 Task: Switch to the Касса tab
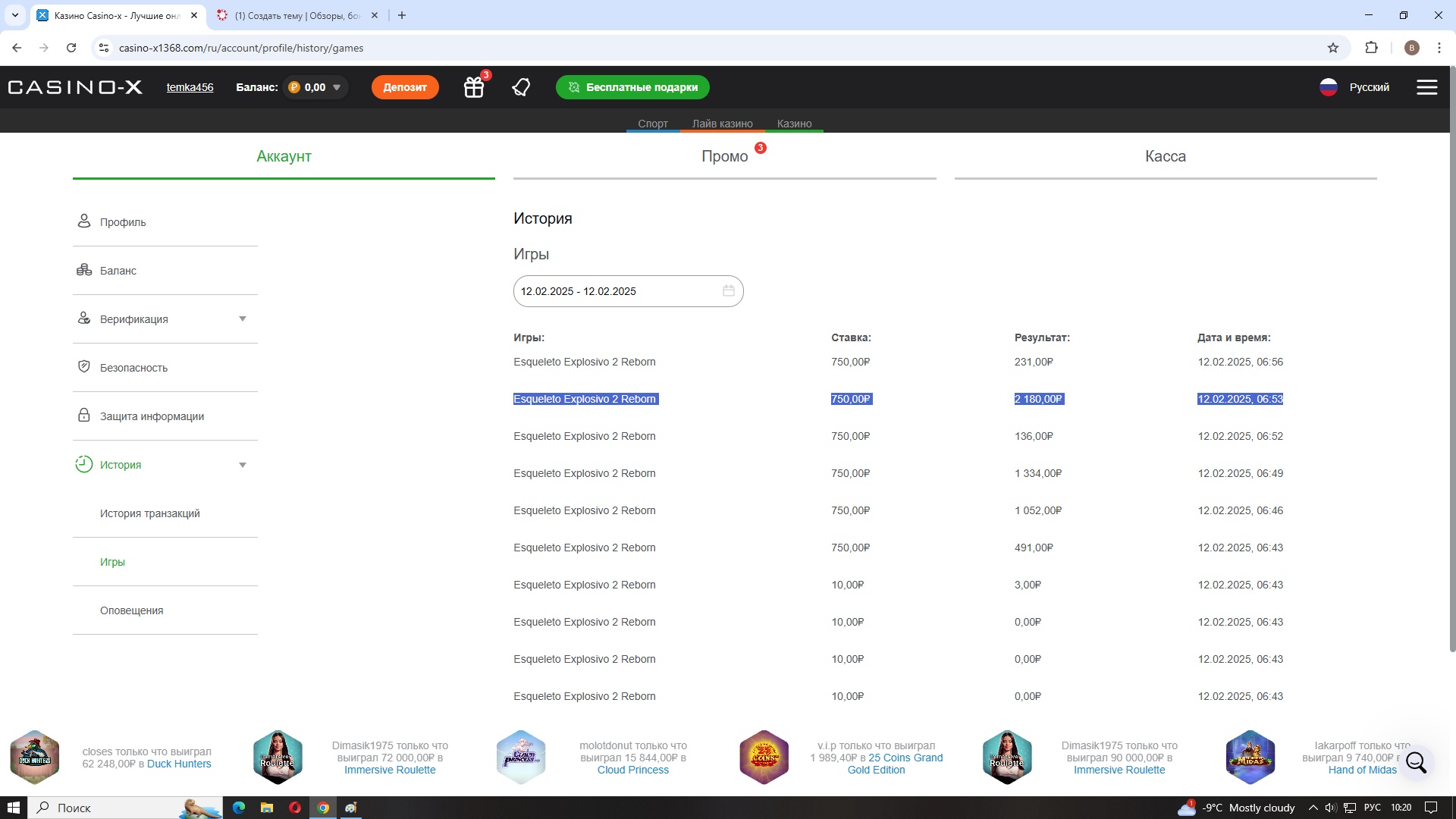pos(1166,156)
